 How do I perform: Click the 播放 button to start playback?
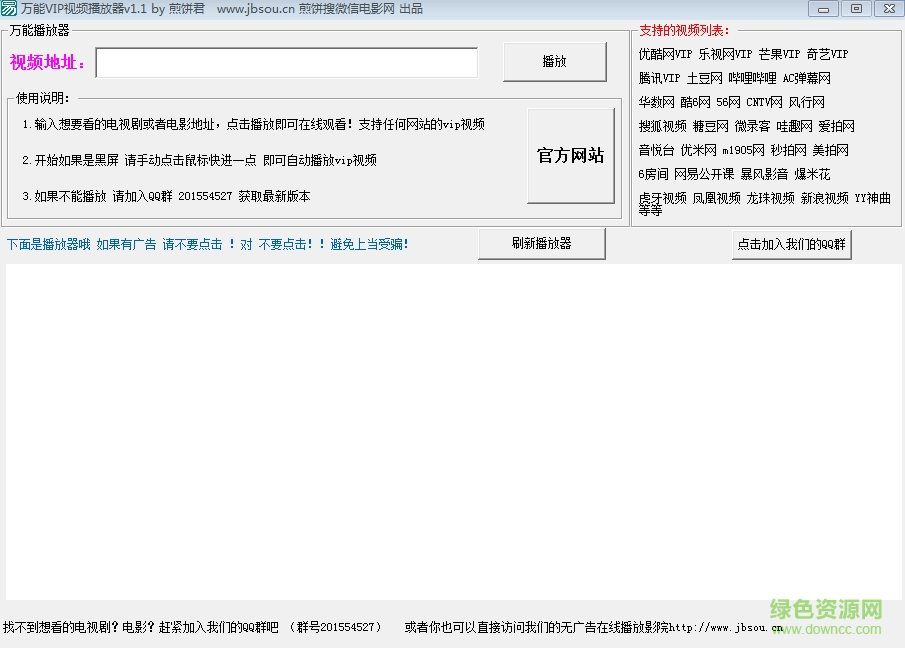[553, 61]
